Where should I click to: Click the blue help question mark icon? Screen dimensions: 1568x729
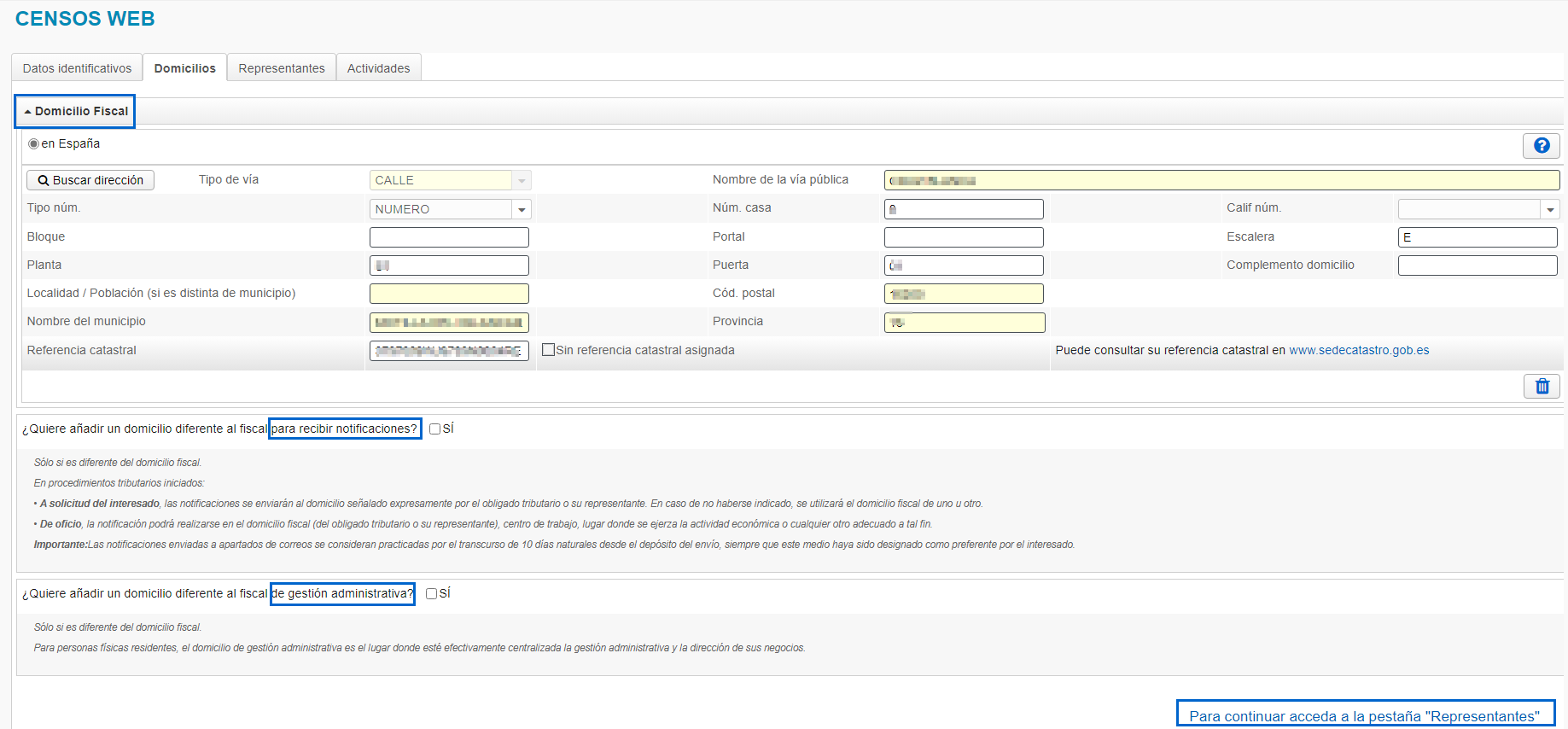click(1541, 146)
